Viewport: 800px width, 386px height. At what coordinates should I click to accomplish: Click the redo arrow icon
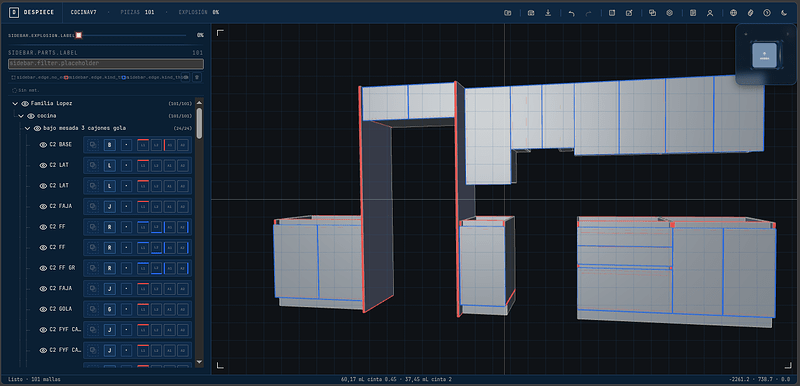588,13
